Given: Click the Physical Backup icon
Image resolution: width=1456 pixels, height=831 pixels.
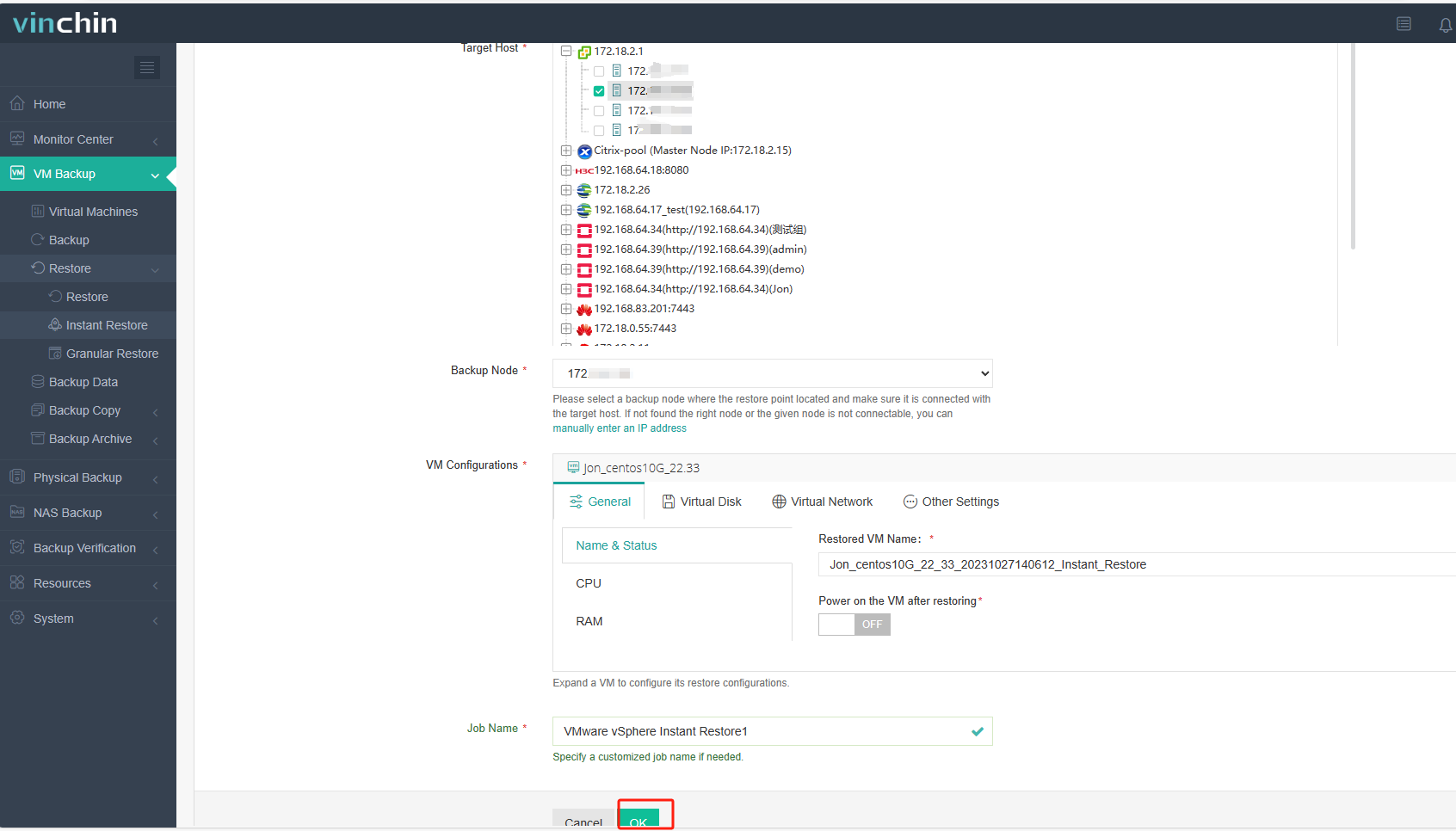Looking at the screenshot, I should click(17, 477).
